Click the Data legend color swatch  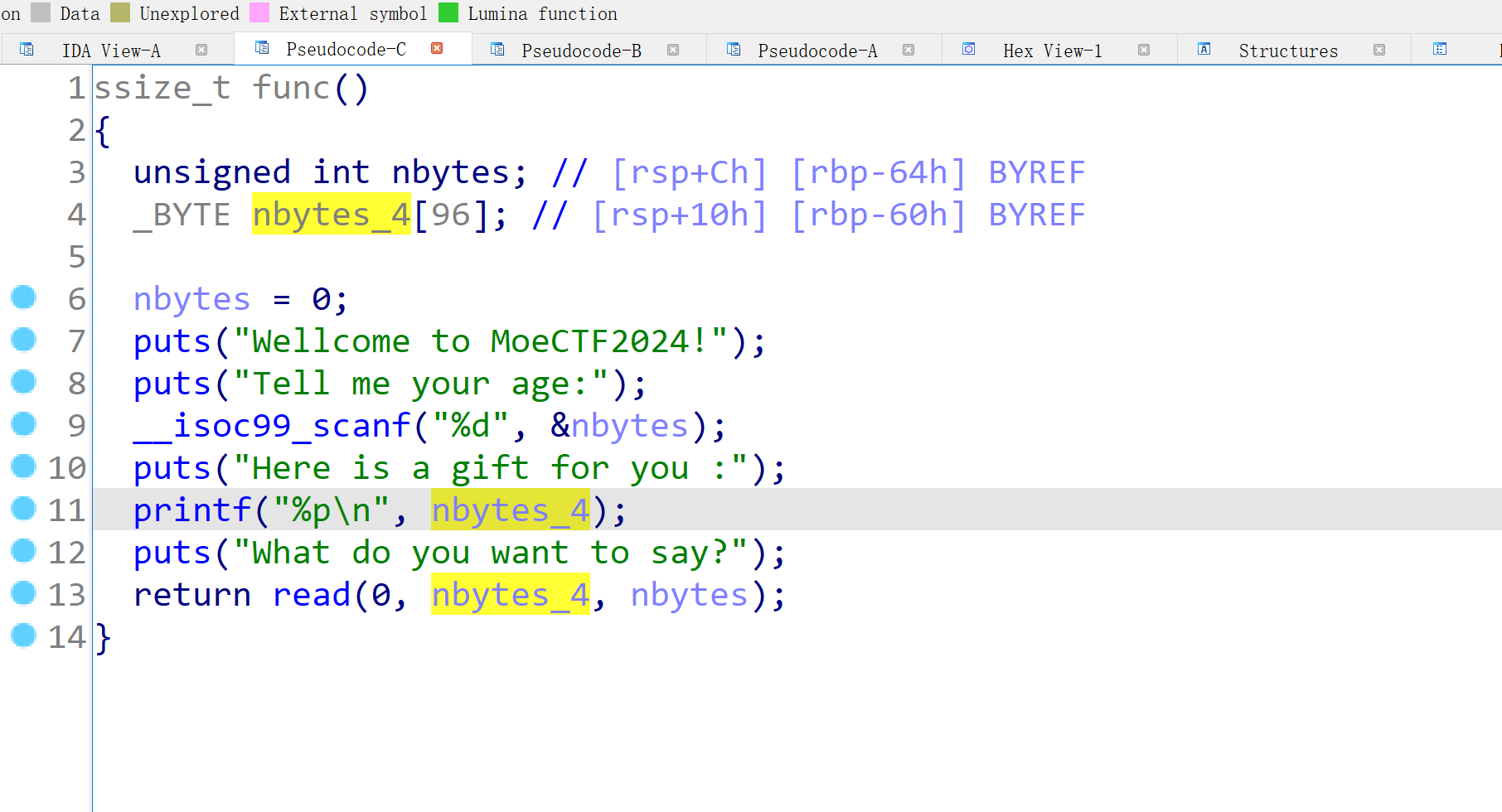tap(41, 12)
